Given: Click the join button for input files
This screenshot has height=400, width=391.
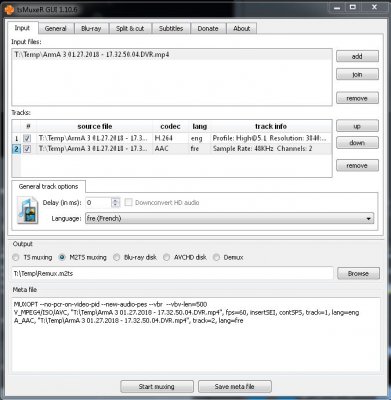Looking at the screenshot, I should click(x=357, y=74).
